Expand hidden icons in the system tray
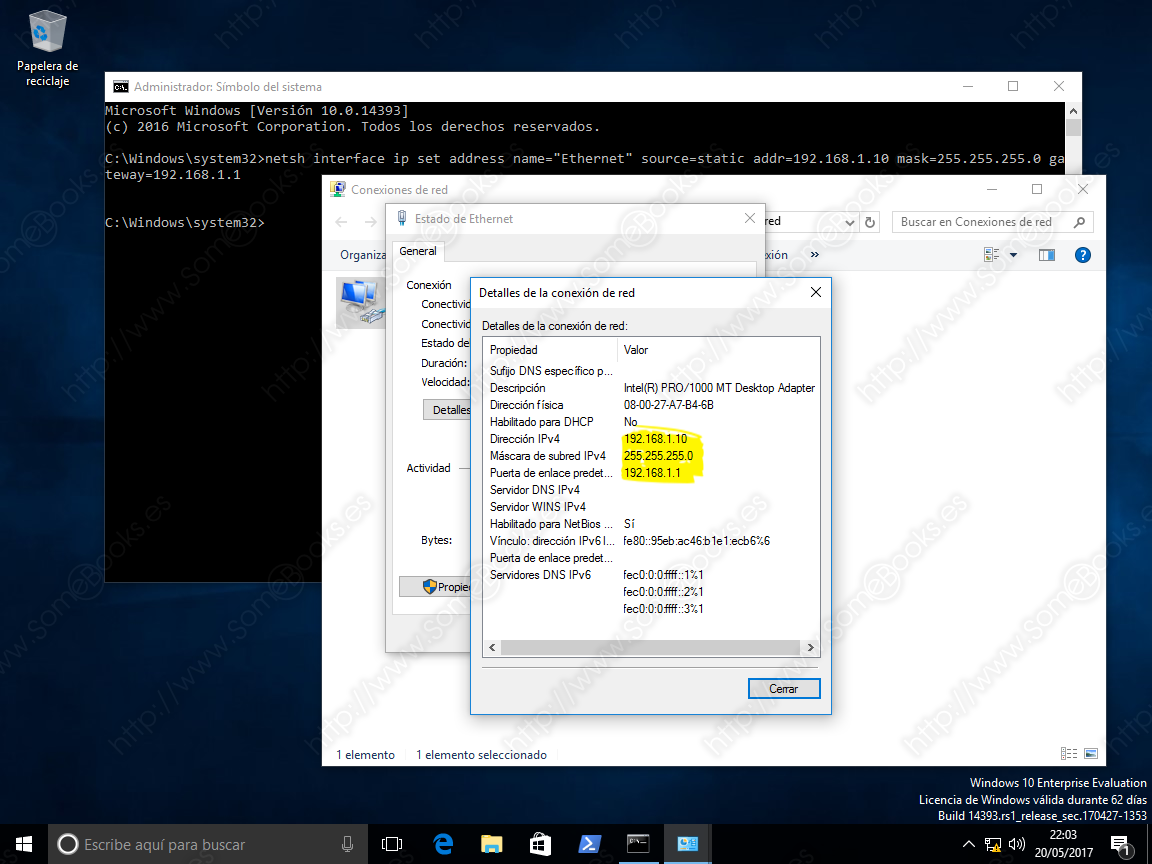The width and height of the screenshot is (1152, 864). 969,845
